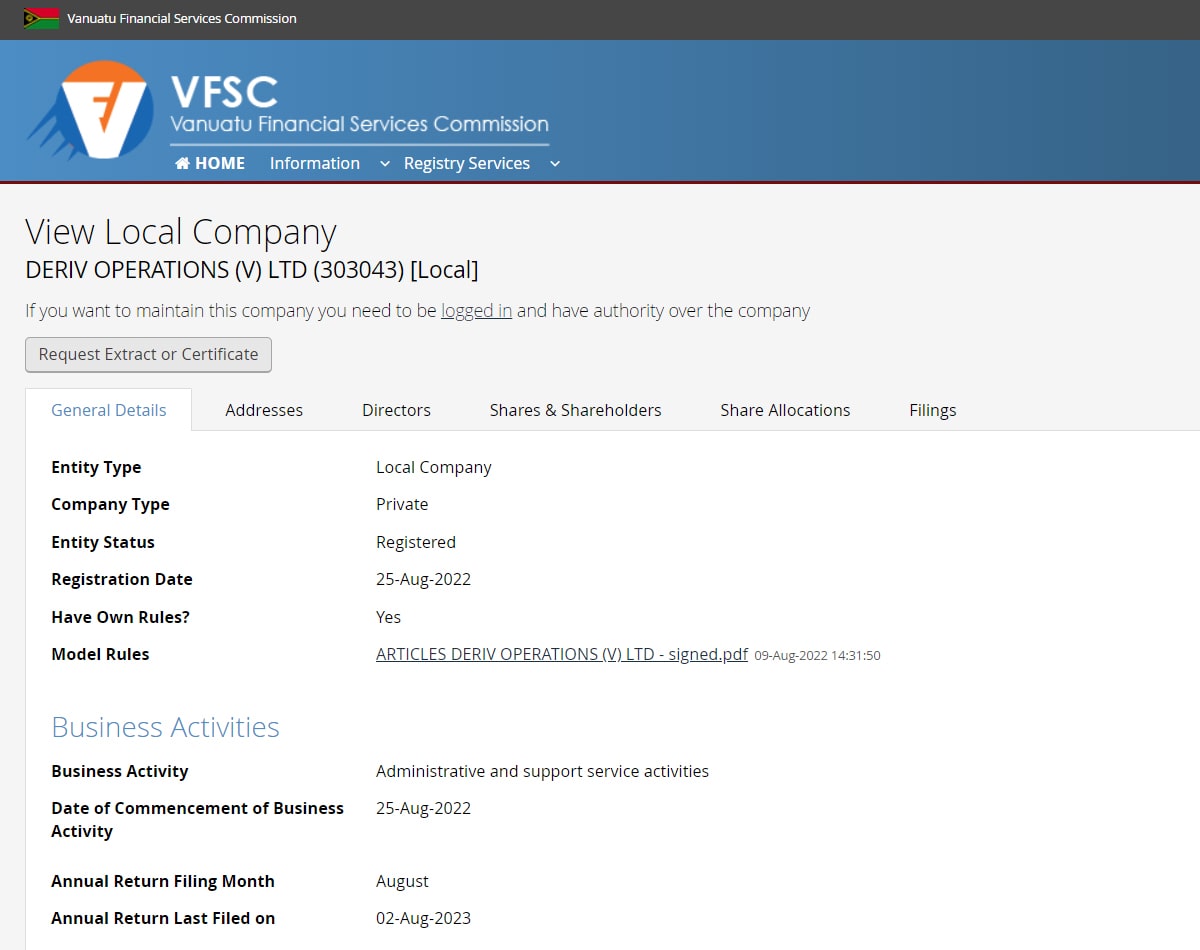The image size is (1200, 950).
Task: Select the company name DERIV OPERATIONS (V) LTD
Action: pyautogui.click(x=252, y=270)
